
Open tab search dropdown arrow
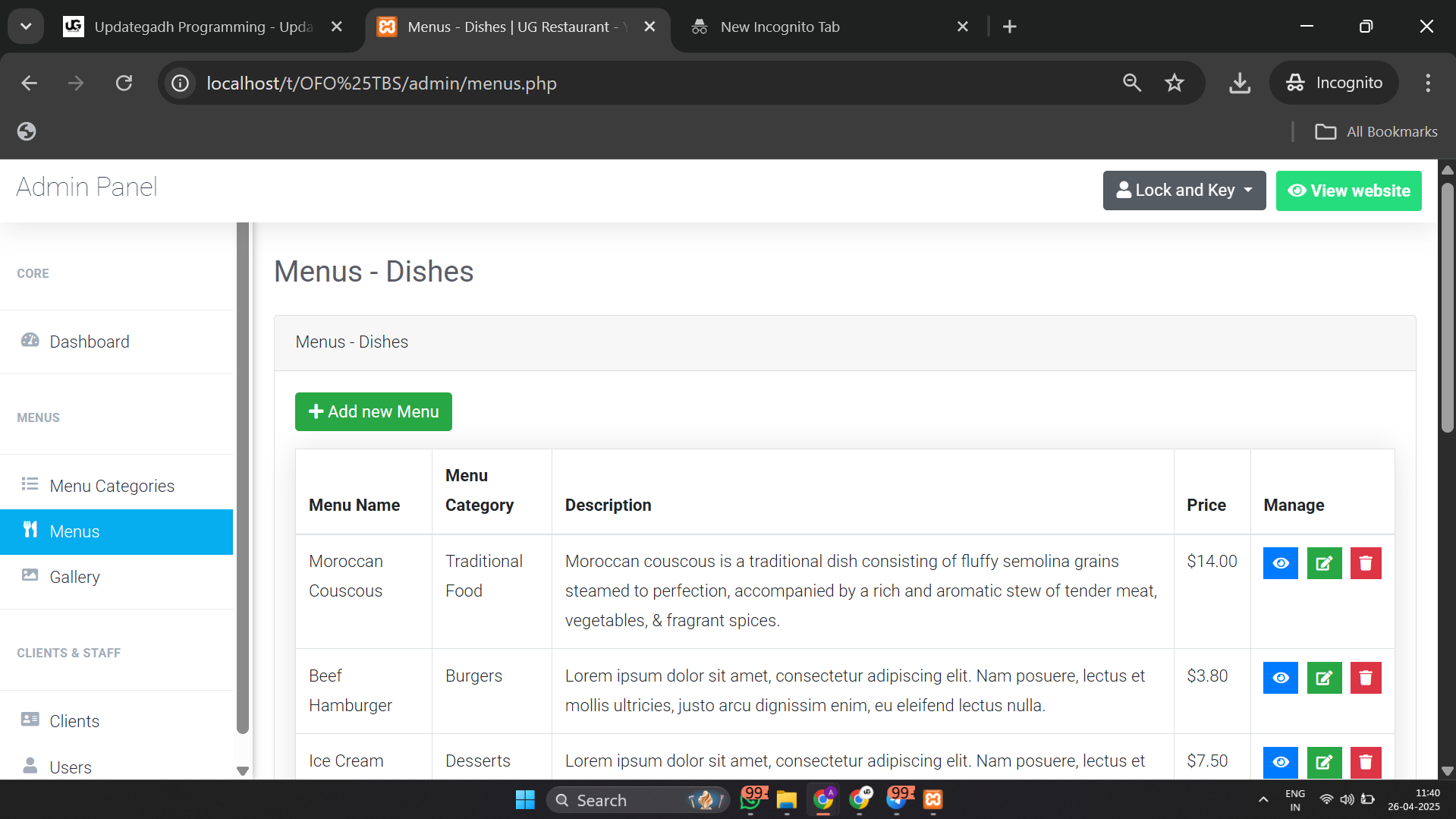26,27
